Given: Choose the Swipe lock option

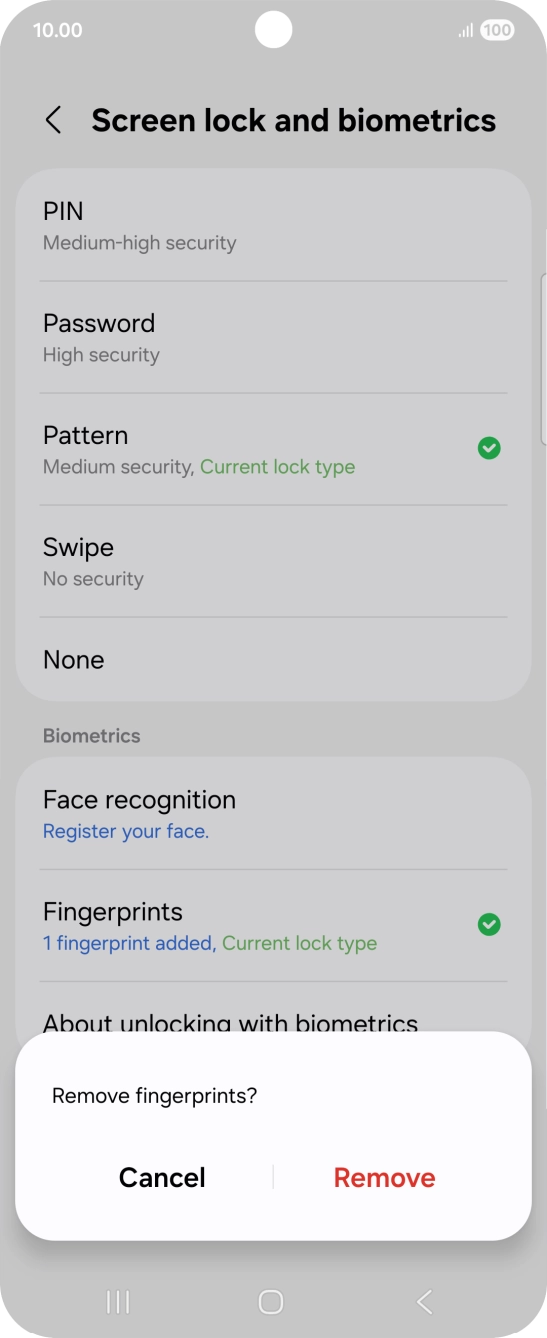Looking at the screenshot, I should pyautogui.click(x=273, y=561).
